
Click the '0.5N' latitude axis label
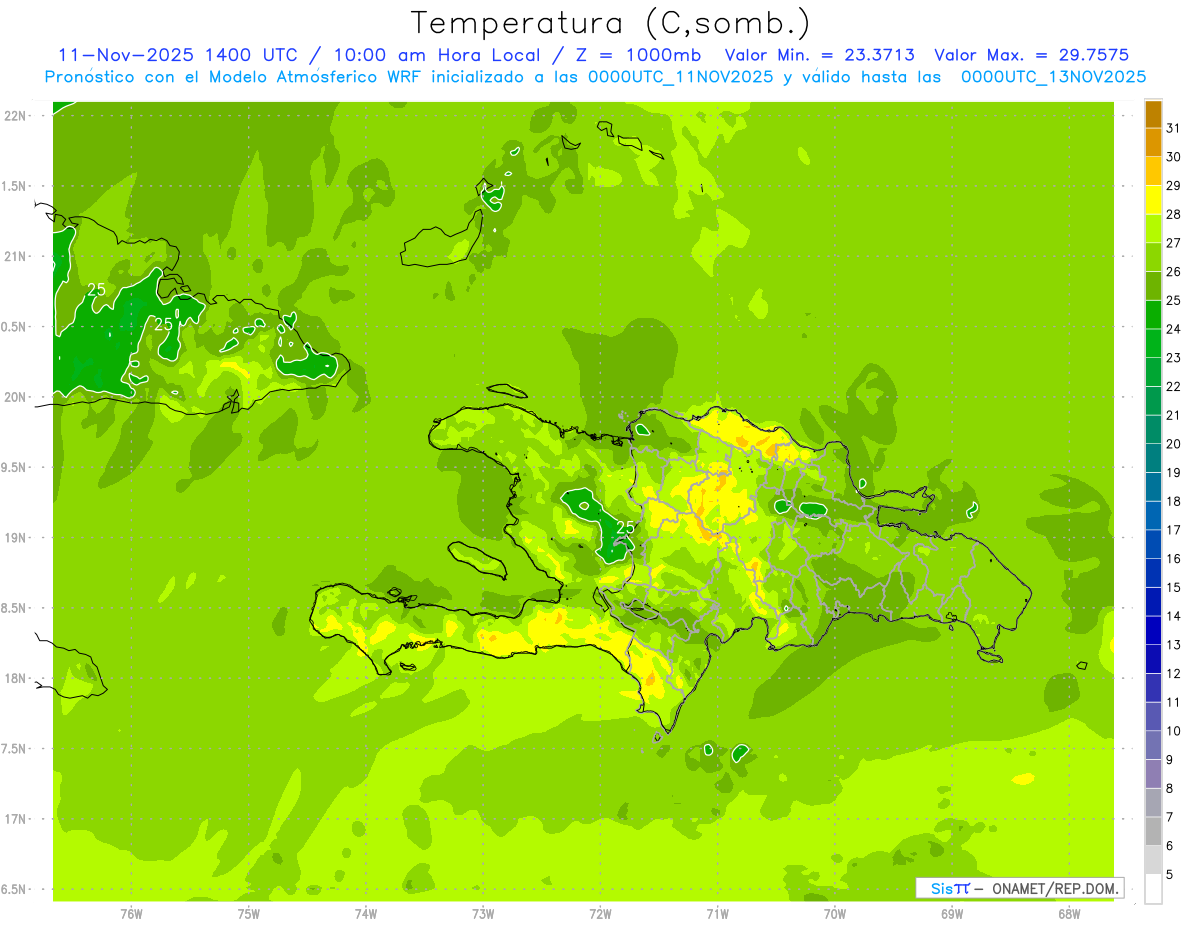click(15, 327)
